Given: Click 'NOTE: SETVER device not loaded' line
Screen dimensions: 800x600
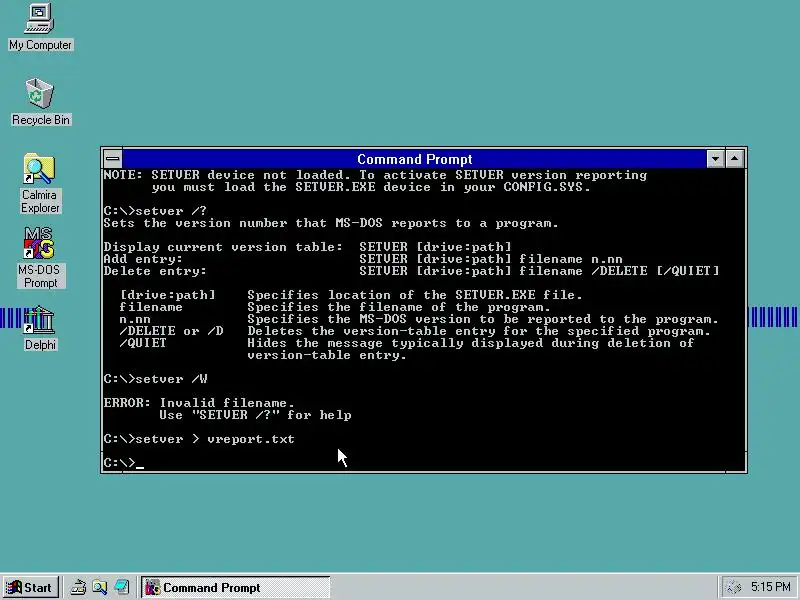Looking at the screenshot, I should 375,175.
